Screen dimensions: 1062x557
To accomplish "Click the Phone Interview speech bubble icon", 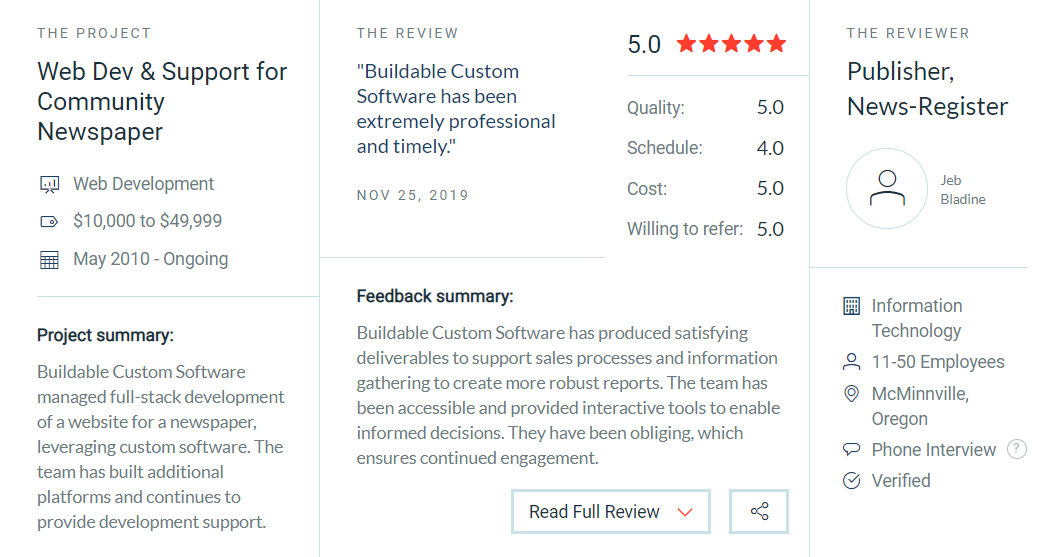I will [851, 449].
